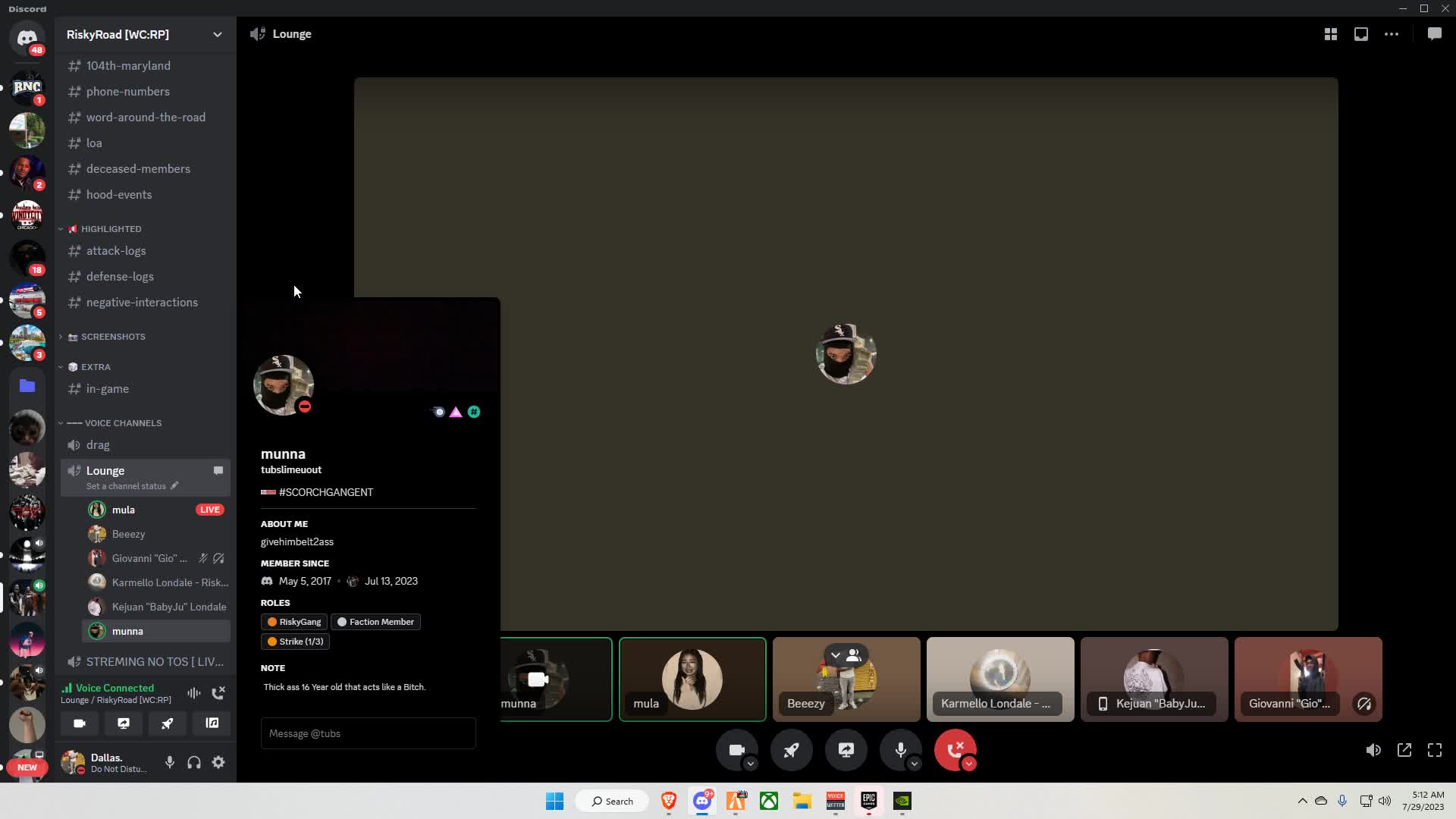
Task: Click Set a channel status link
Action: coord(126,486)
